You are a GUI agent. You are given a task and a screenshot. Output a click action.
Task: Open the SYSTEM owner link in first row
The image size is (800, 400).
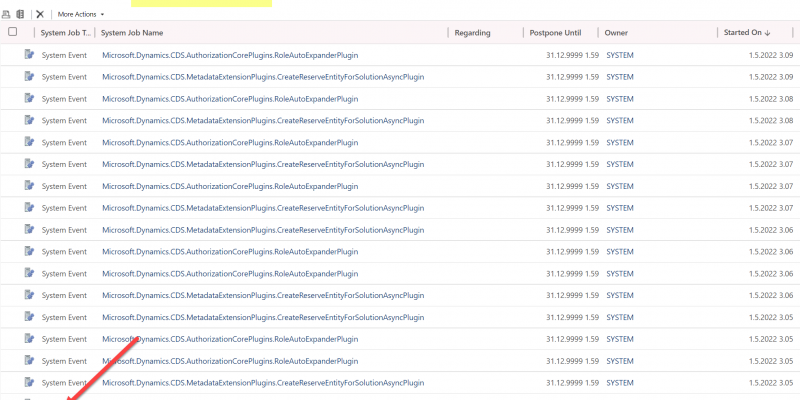[x=619, y=55]
